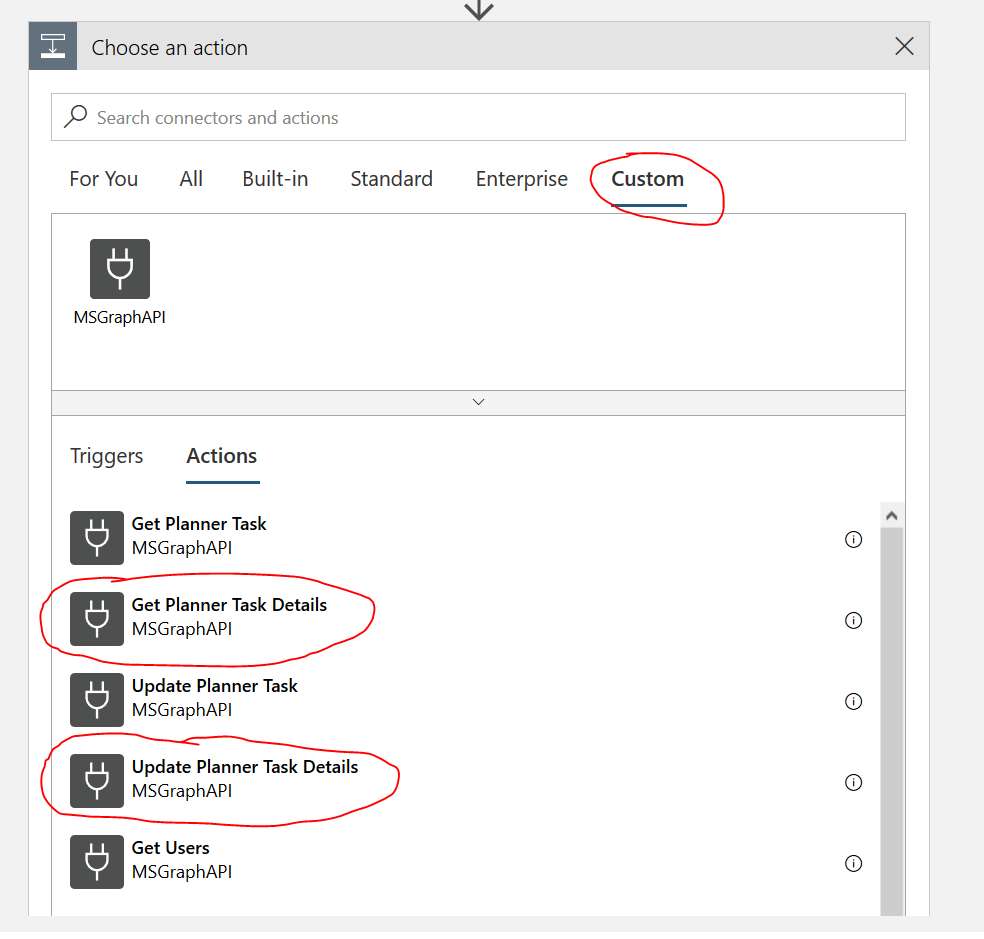Close the Choose an action panel

904,47
